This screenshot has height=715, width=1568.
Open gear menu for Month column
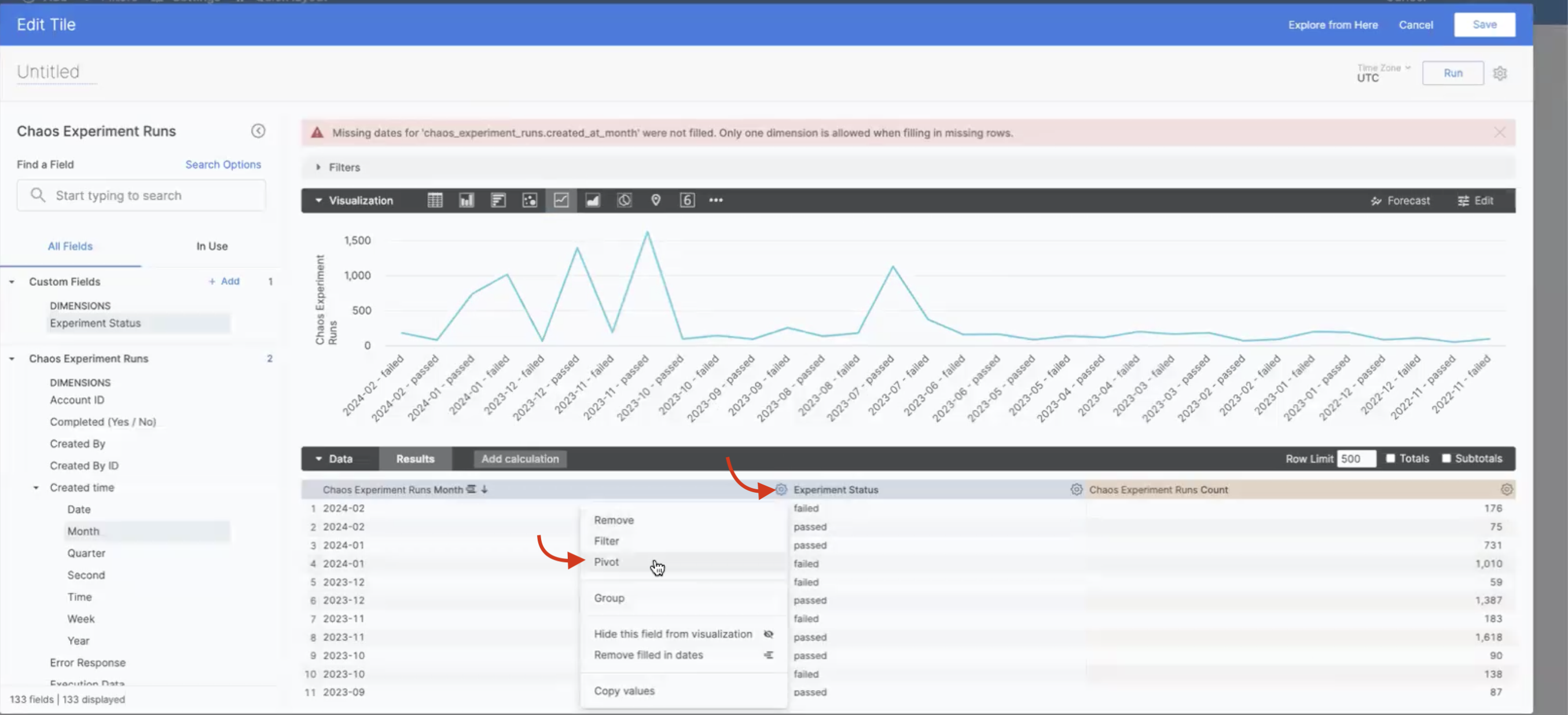point(781,490)
